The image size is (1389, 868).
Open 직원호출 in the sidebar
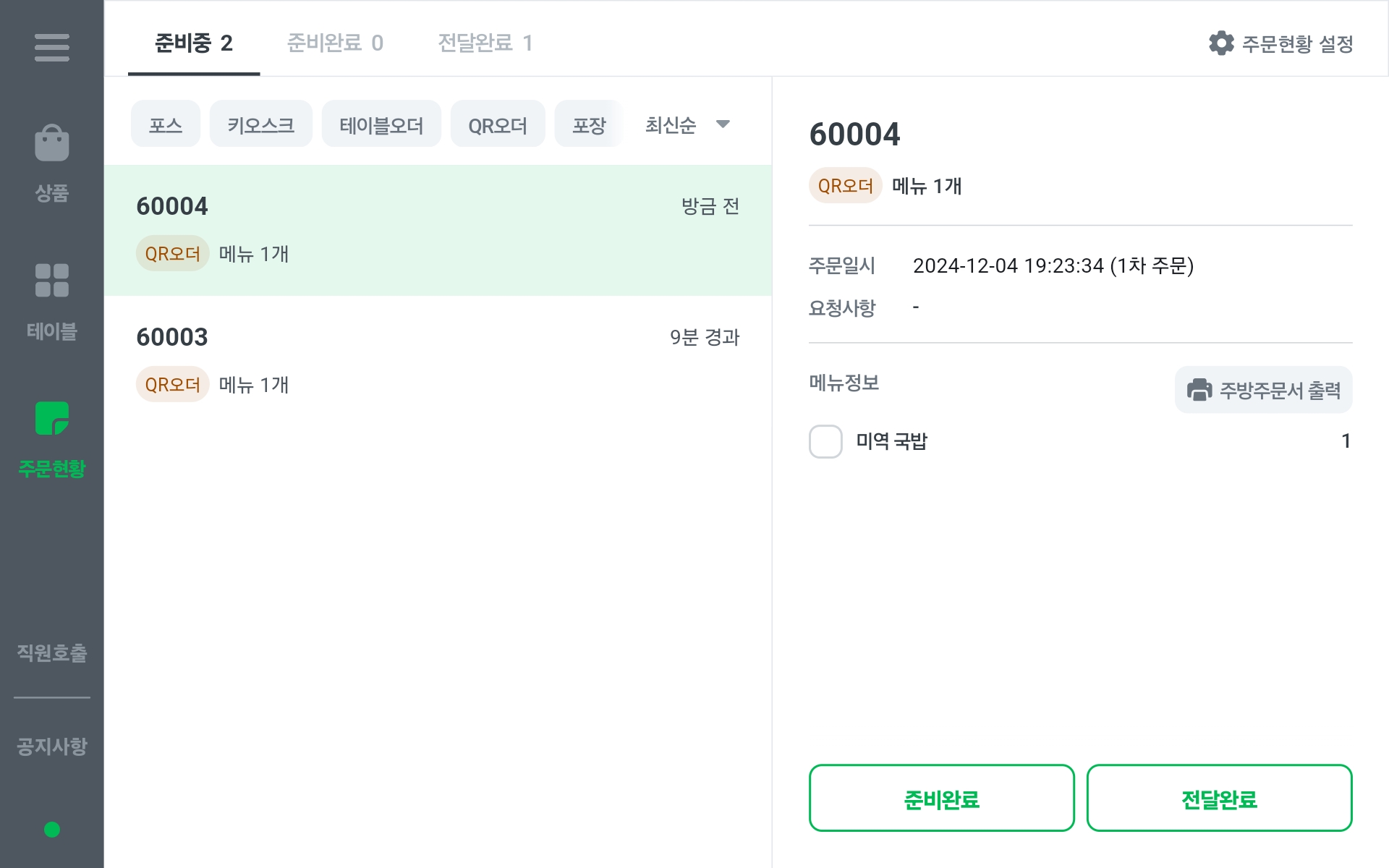tap(51, 652)
